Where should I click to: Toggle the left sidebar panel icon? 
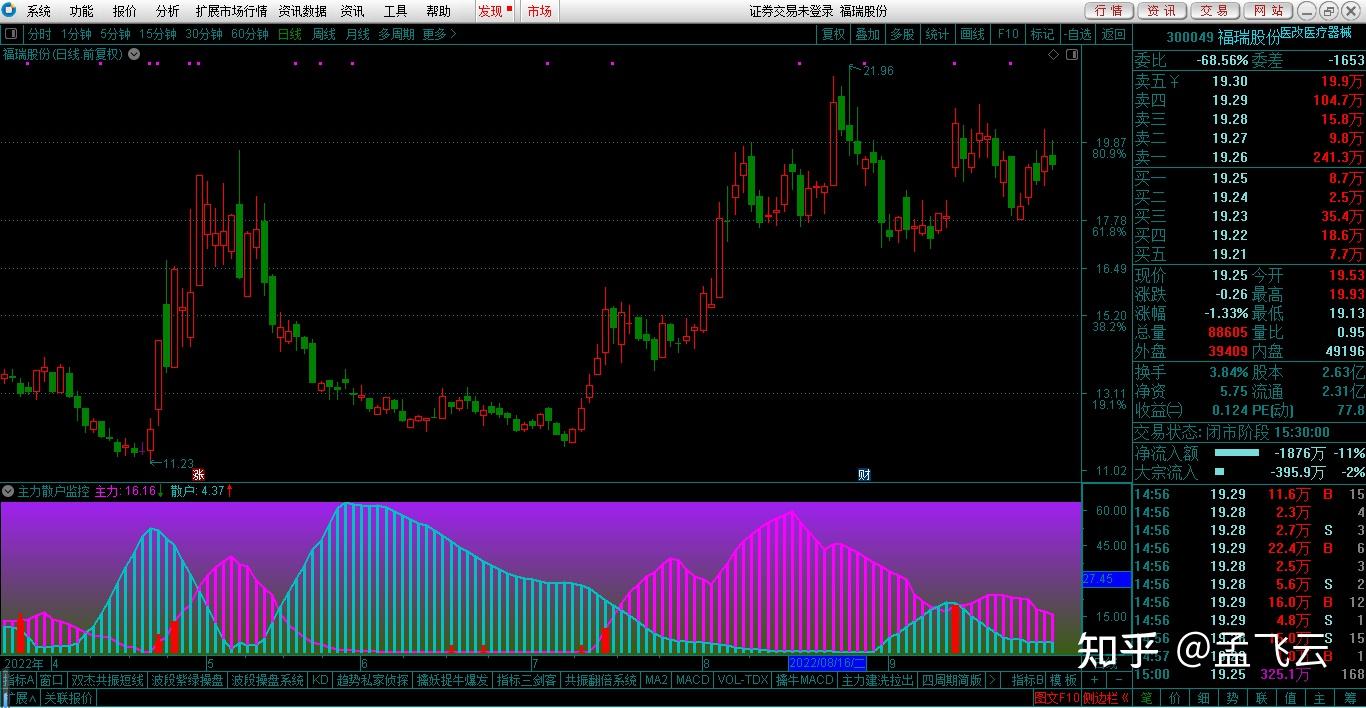11,34
